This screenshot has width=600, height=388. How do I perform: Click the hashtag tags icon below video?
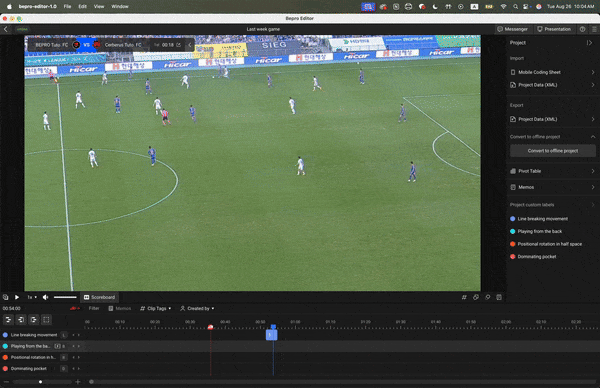click(x=464, y=297)
